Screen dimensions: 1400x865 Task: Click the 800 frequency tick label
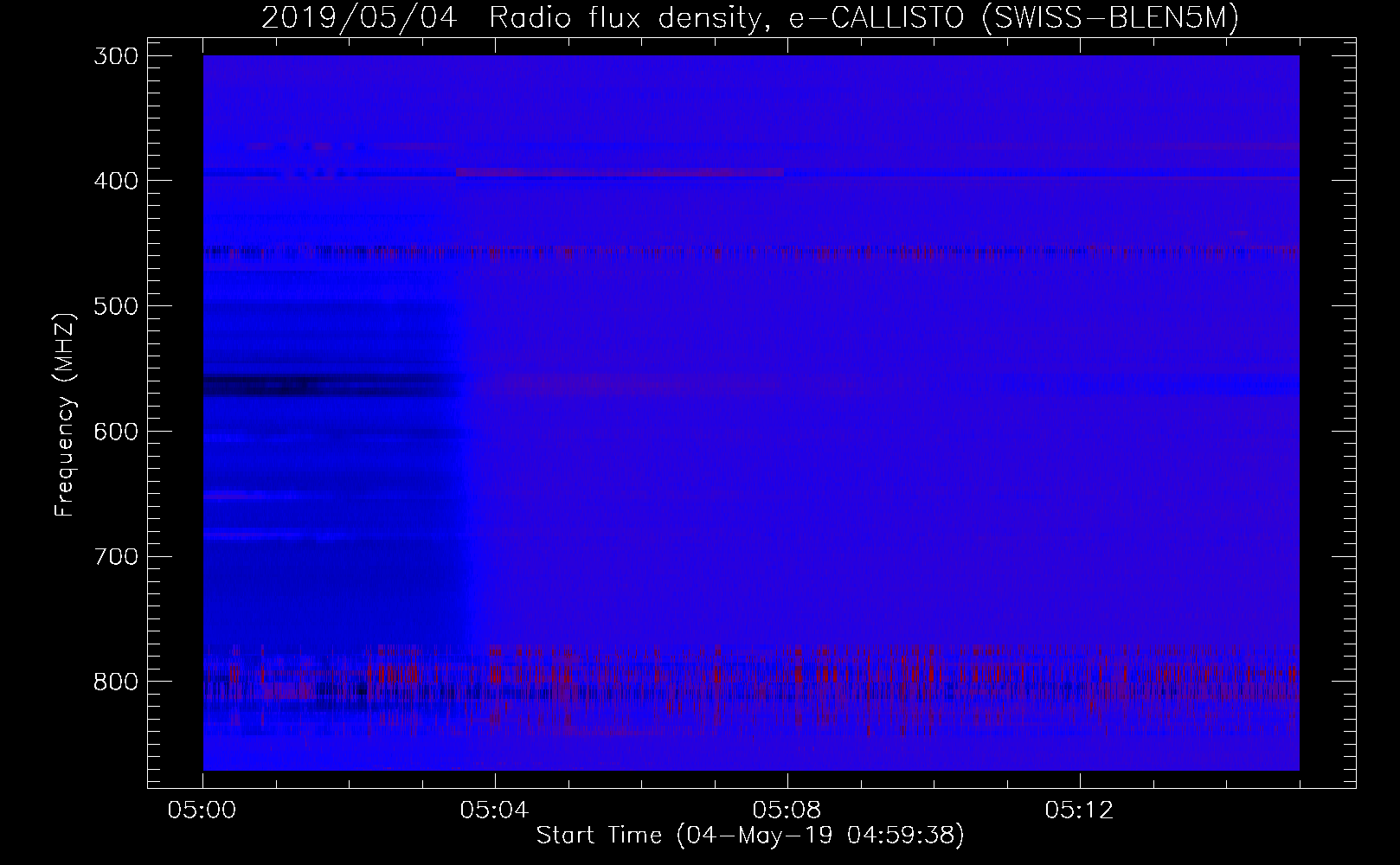[x=114, y=682]
